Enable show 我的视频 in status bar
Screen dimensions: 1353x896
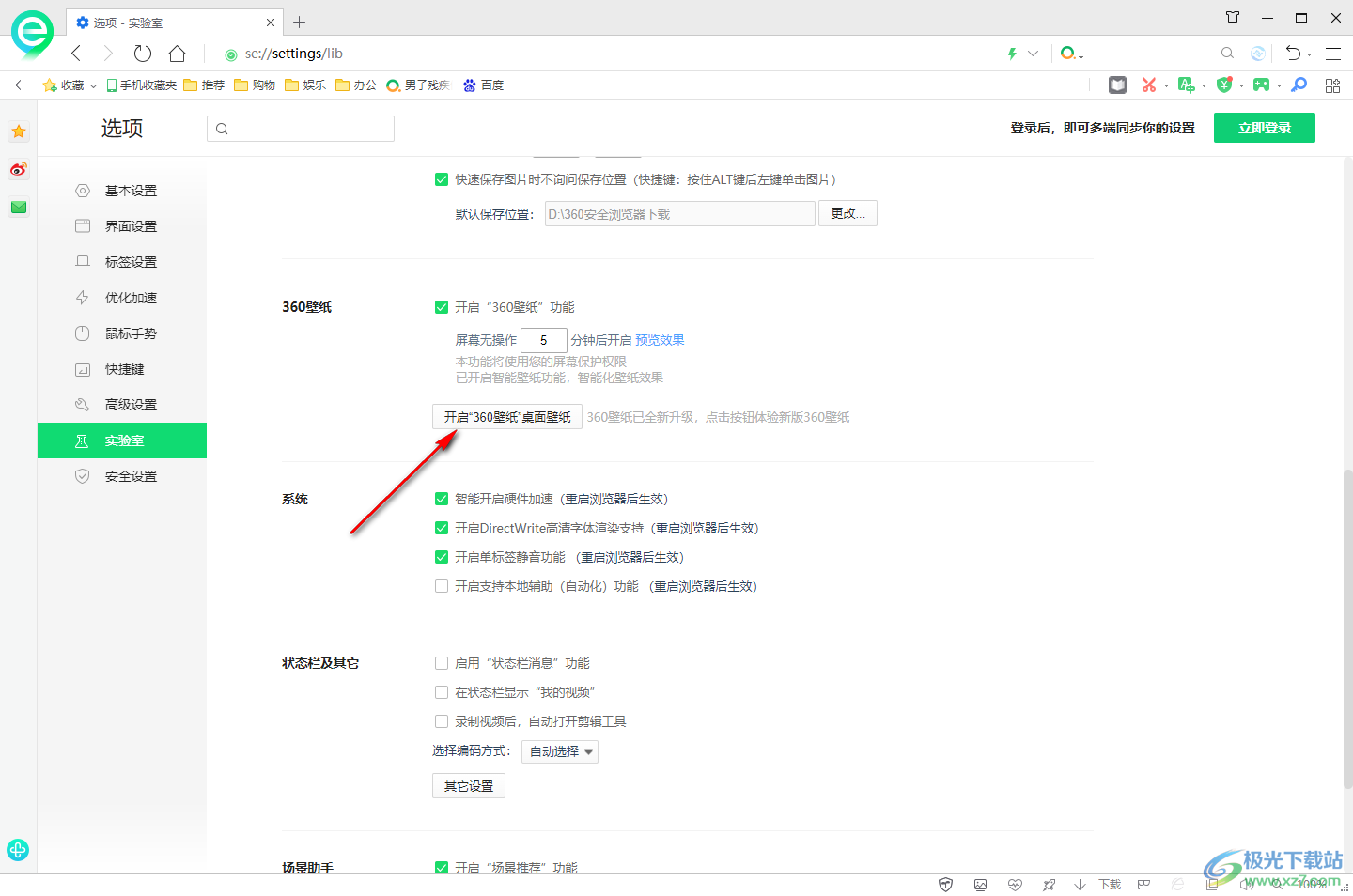442,692
